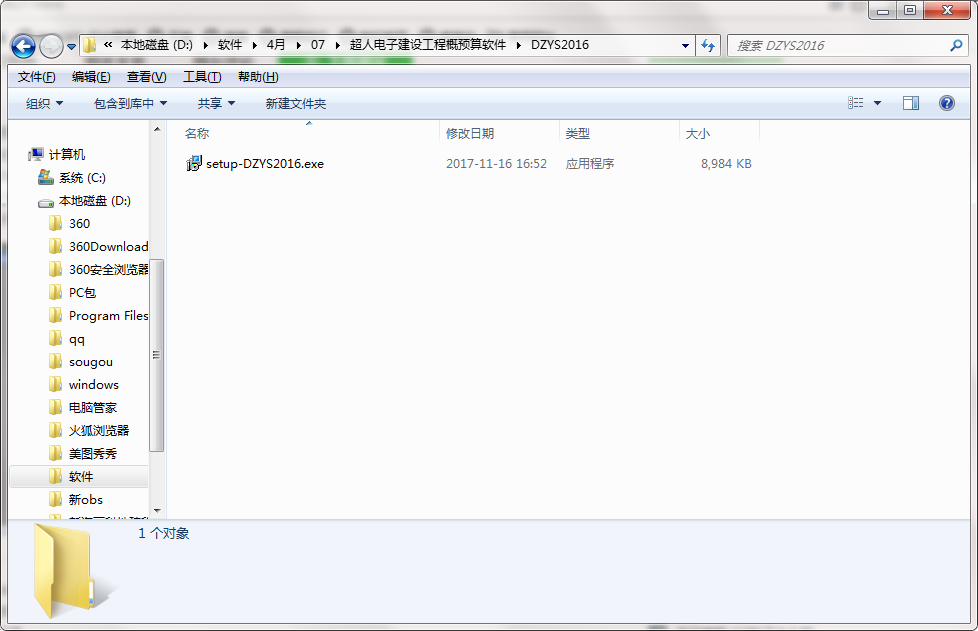Open the qq folder in tree
Screen dimensions: 978x631
click(x=77, y=339)
